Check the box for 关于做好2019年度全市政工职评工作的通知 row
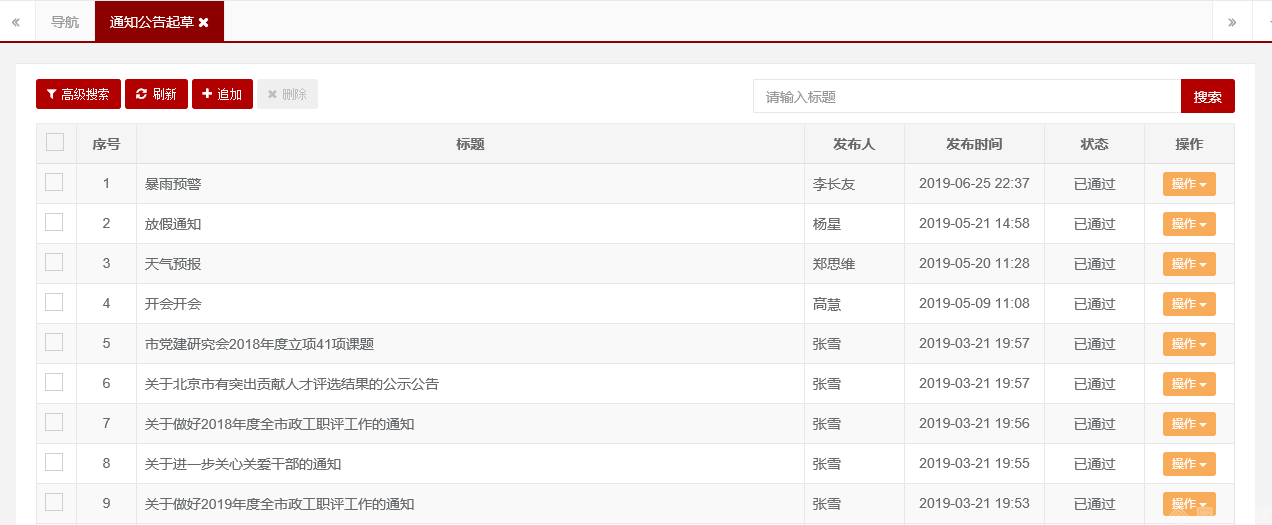This screenshot has height=525, width=1272. (x=54, y=502)
